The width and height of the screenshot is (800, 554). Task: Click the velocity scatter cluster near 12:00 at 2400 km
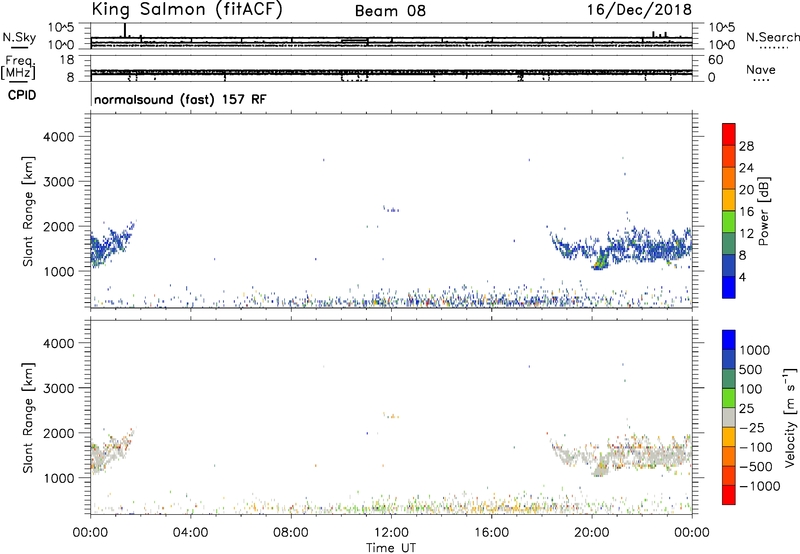391,416
